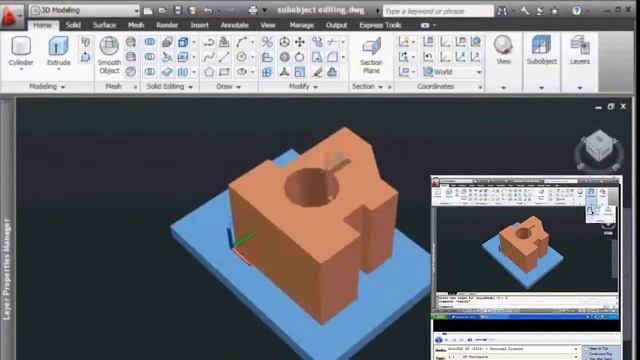Viewport: 640px width, 360px height.
Task: Click the 3D Array tool icon
Action: pos(267,72)
